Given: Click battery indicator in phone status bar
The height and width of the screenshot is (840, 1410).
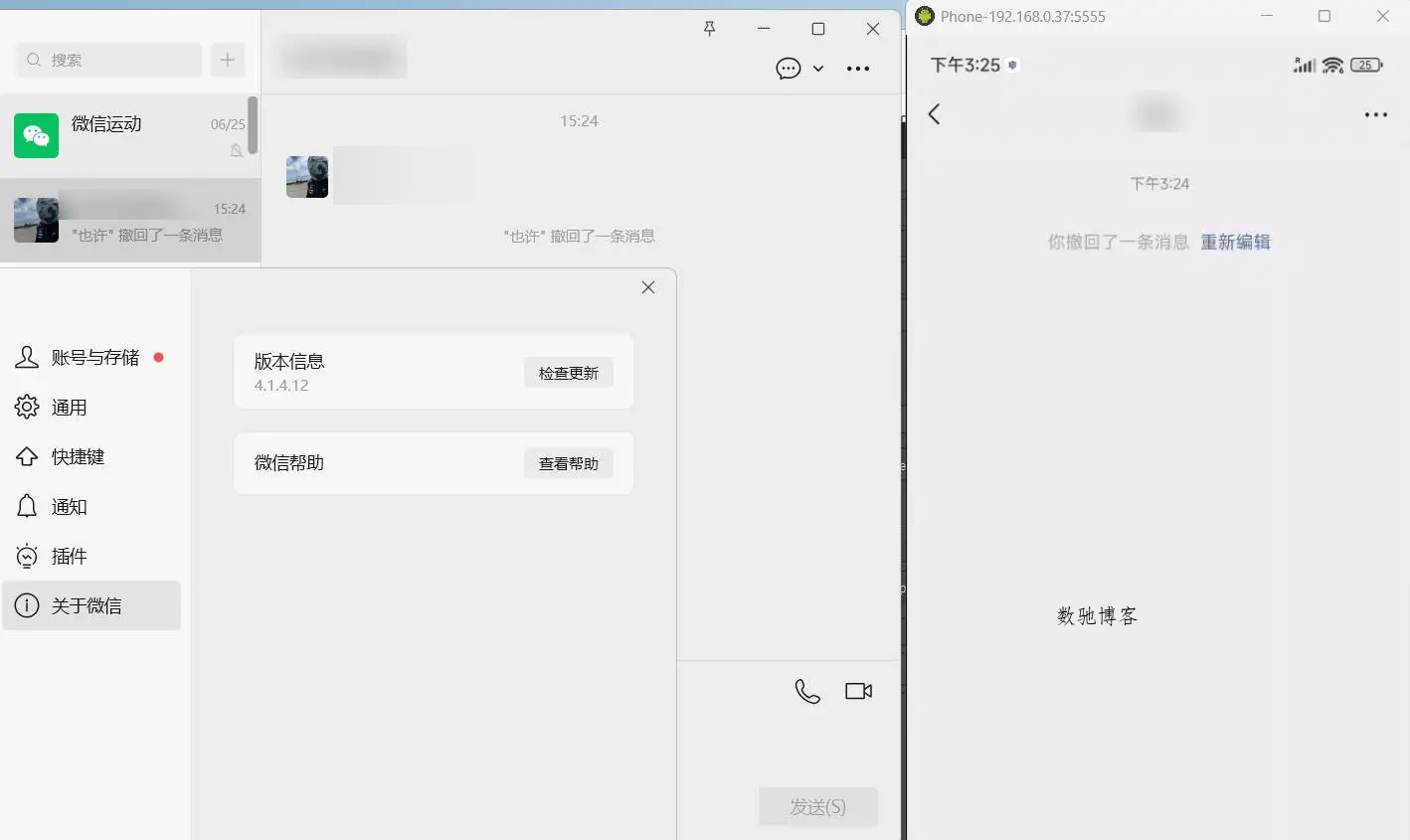Looking at the screenshot, I should [1366, 65].
